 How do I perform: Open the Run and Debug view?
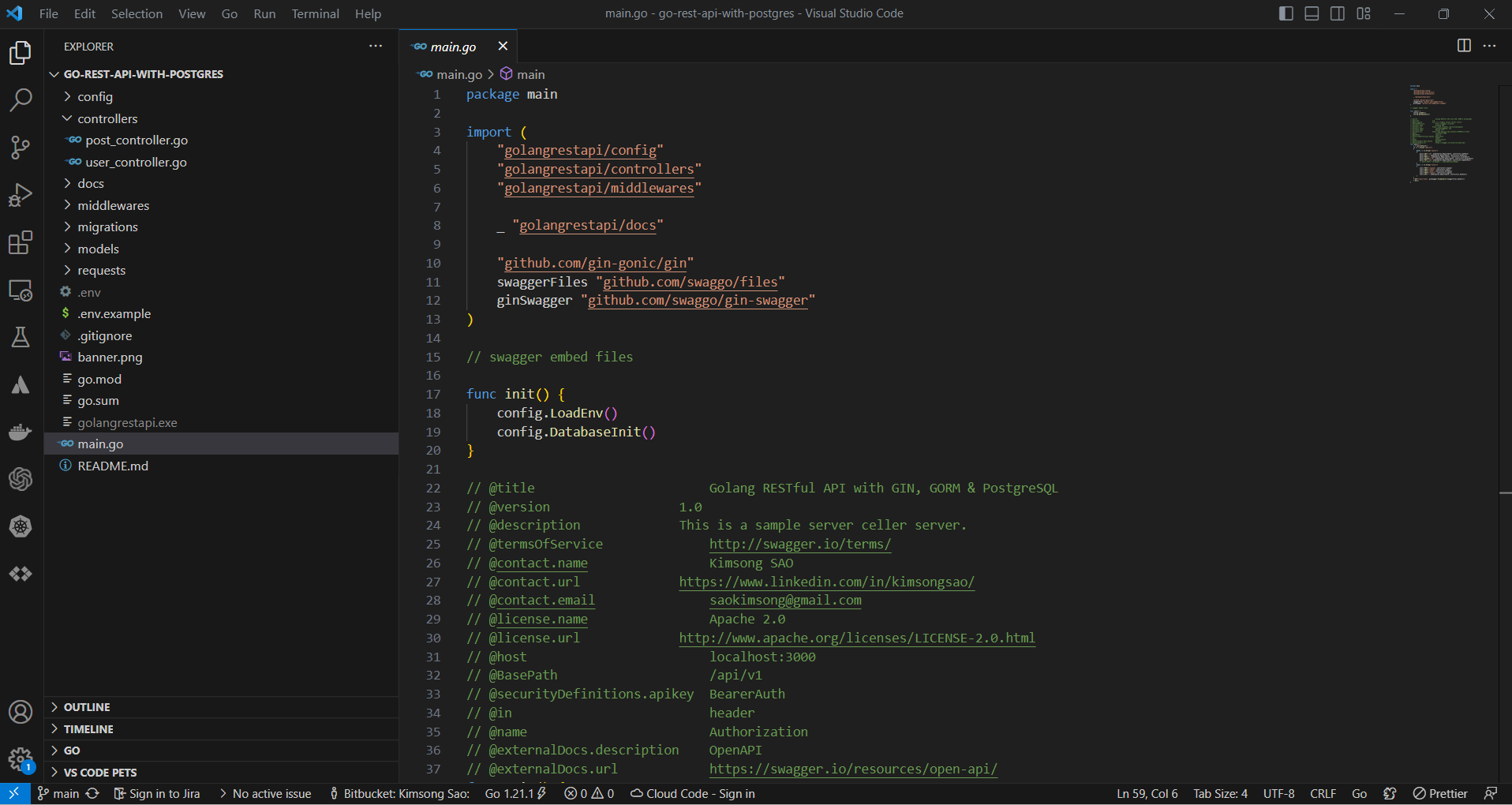(x=21, y=195)
